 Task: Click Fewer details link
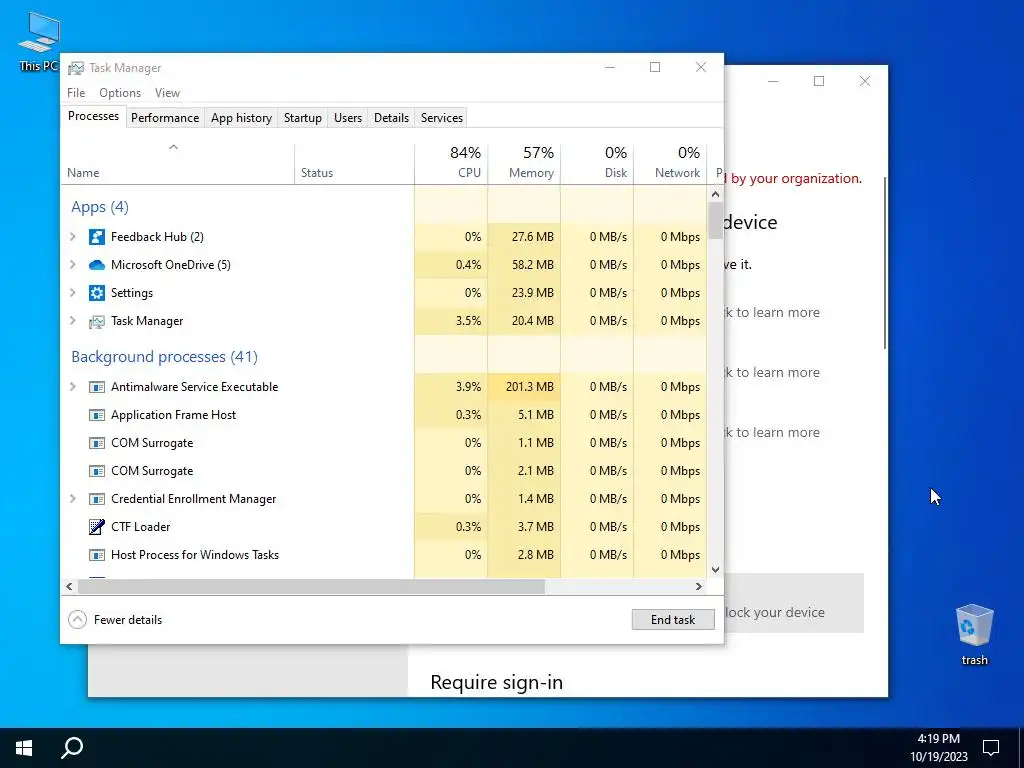point(128,620)
